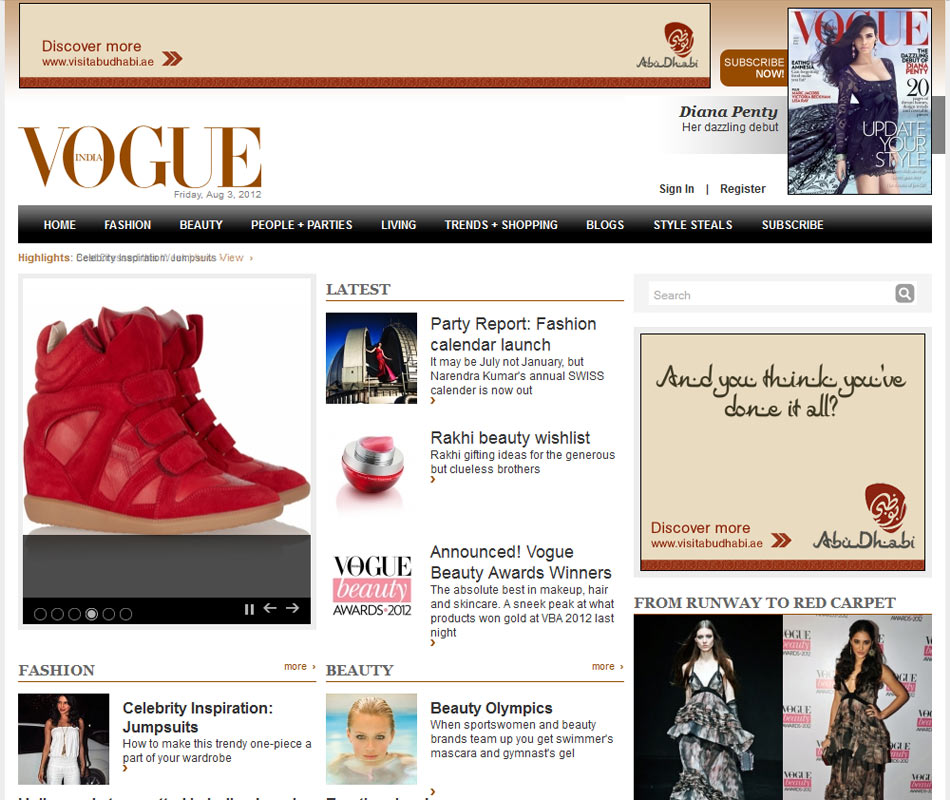Click the Subscribe Now button
The height and width of the screenshot is (800, 950).
point(754,68)
